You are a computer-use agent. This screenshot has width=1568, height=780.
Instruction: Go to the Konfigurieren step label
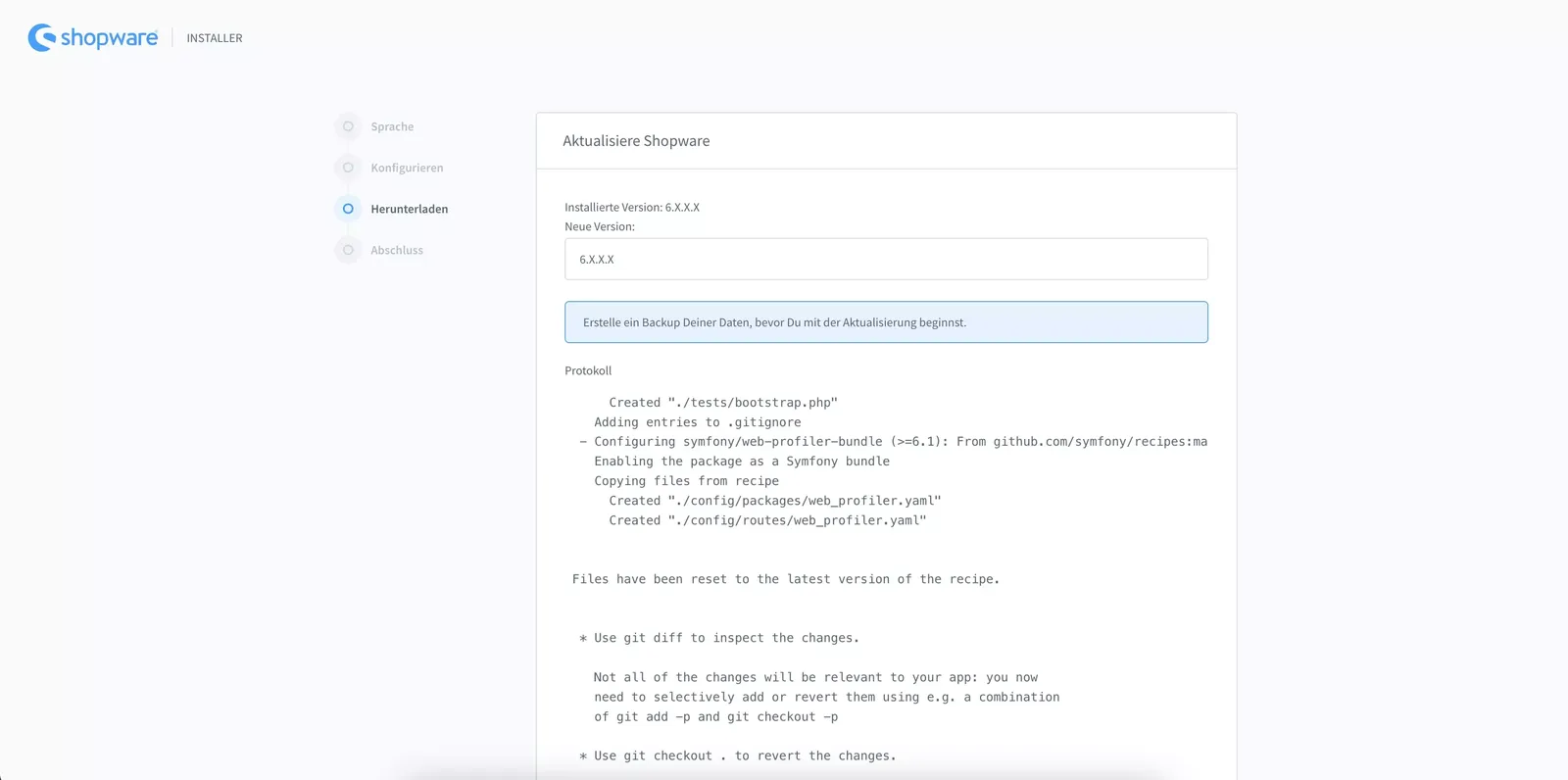pyautogui.click(x=407, y=168)
